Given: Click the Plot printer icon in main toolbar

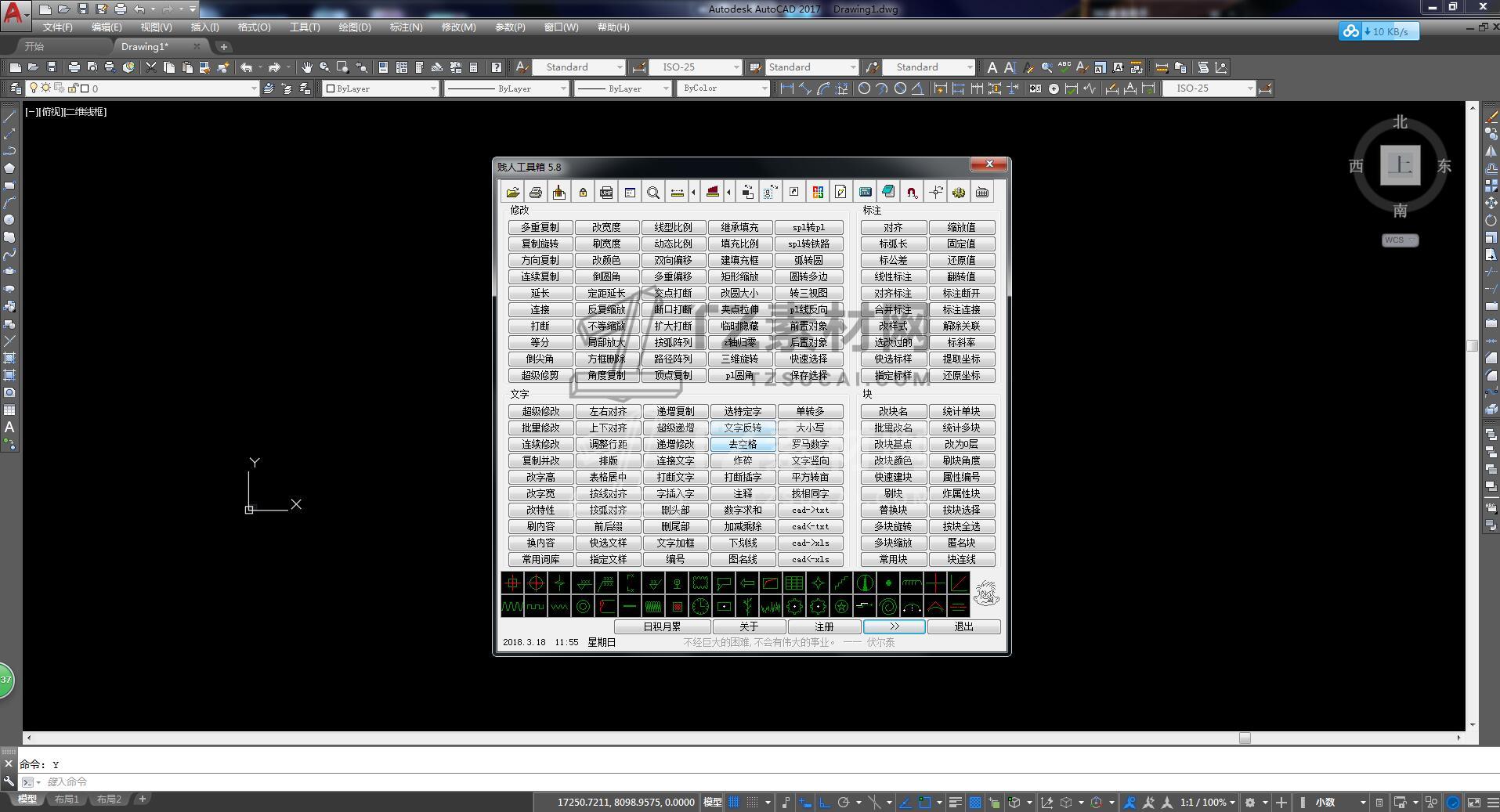Looking at the screenshot, I should 74,67.
